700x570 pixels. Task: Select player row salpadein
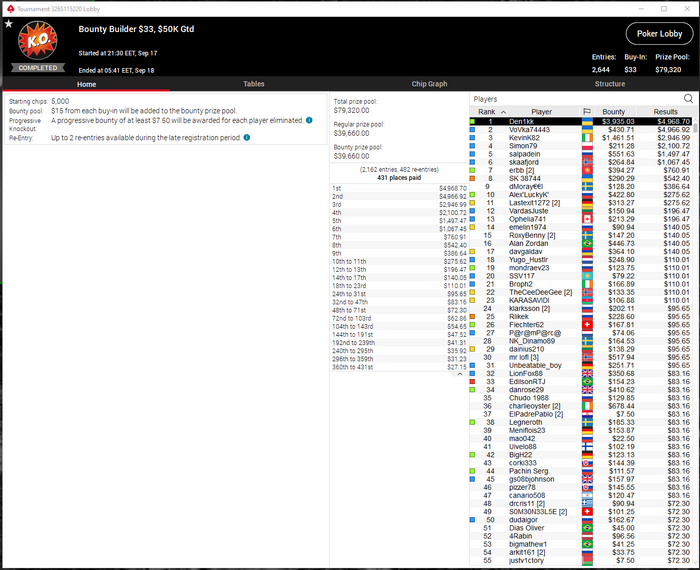(580, 154)
